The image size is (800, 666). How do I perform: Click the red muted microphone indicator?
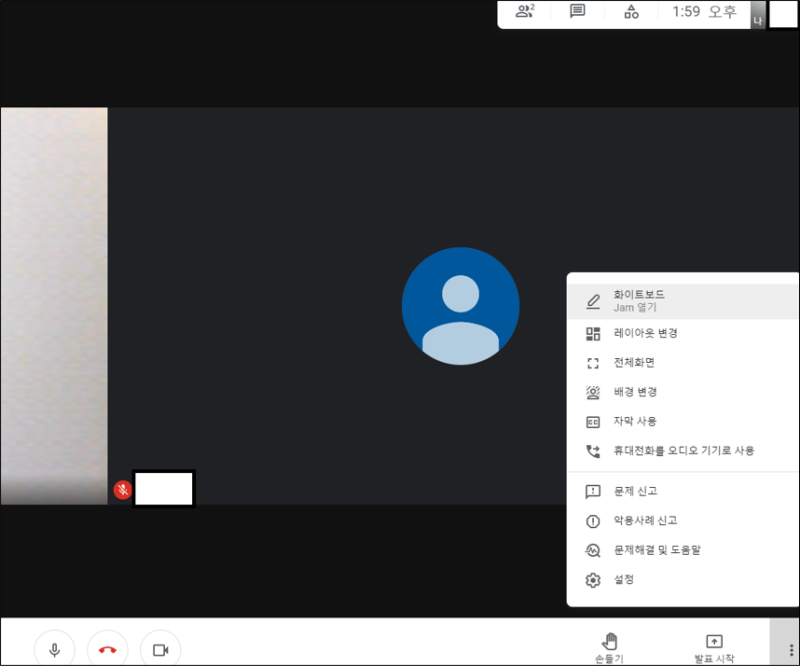click(122, 490)
